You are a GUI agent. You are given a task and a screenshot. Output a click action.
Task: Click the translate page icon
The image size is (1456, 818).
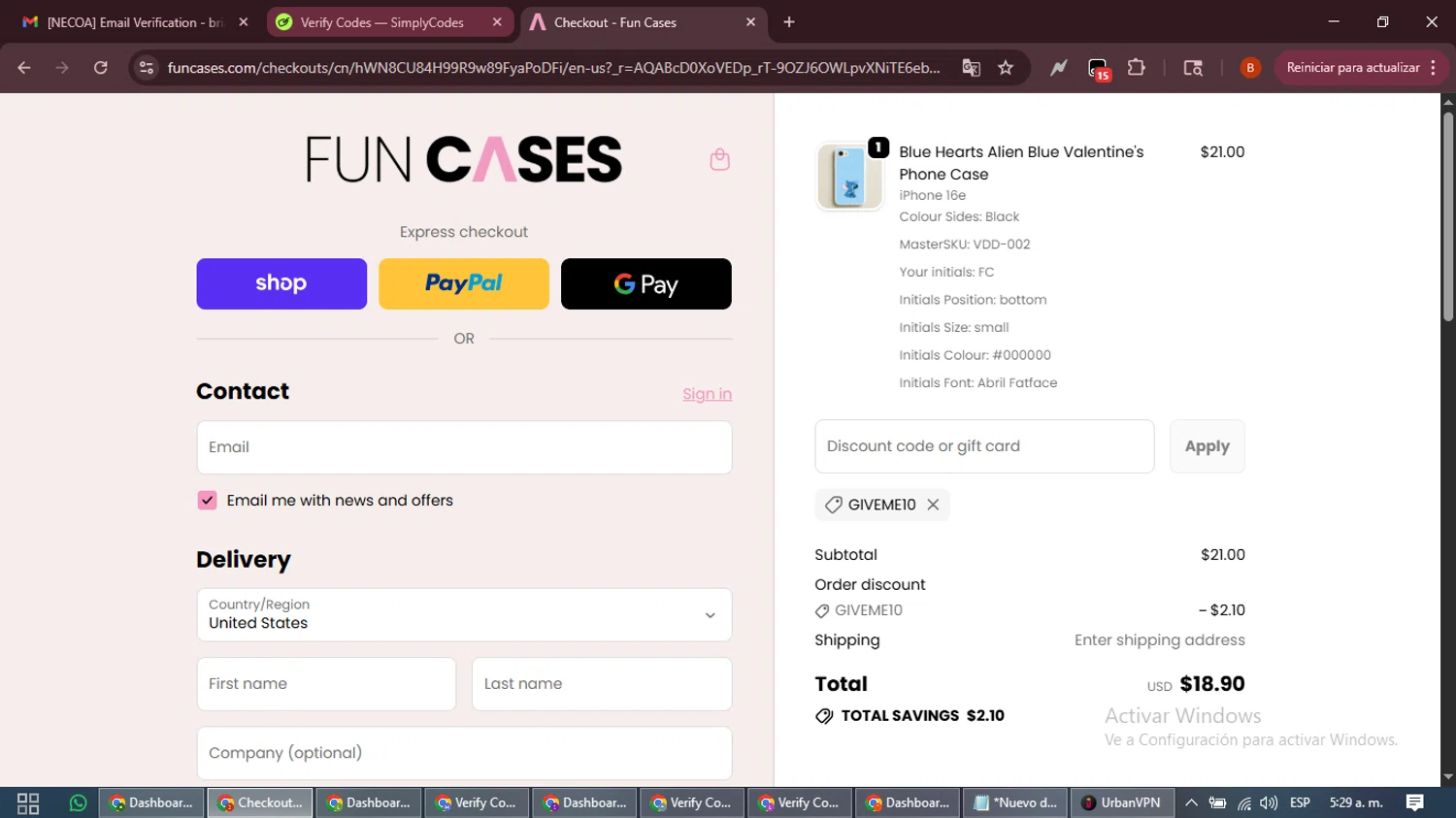[x=971, y=67]
